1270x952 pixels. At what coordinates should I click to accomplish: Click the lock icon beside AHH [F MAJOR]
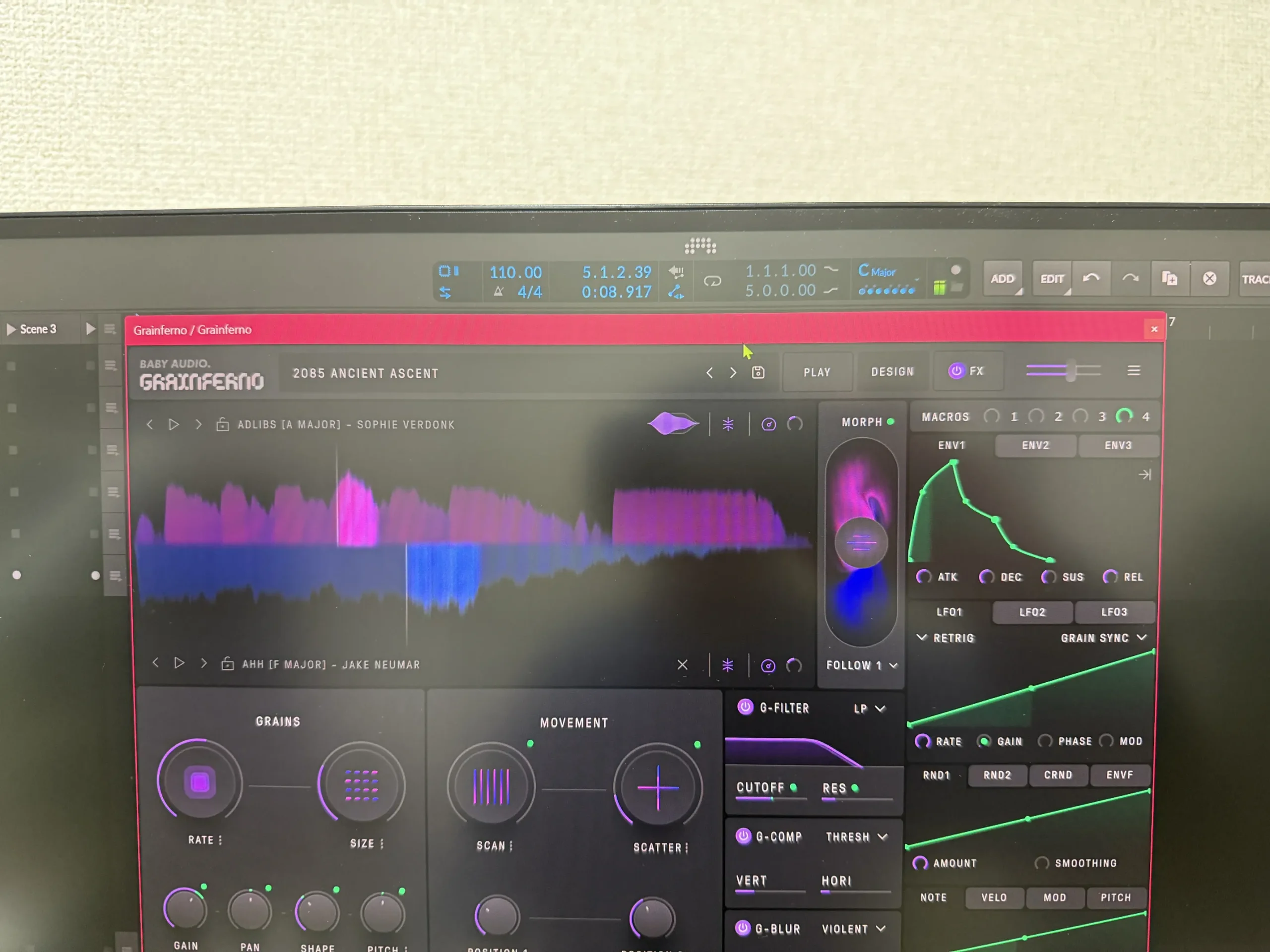tap(227, 664)
